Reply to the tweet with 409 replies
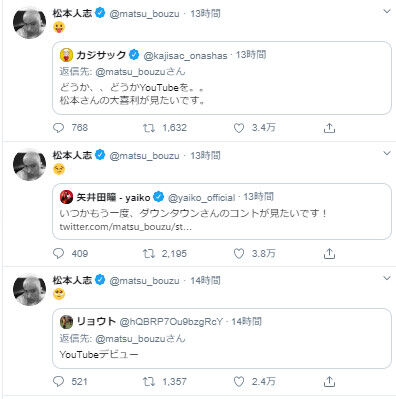 pyautogui.click(x=58, y=254)
